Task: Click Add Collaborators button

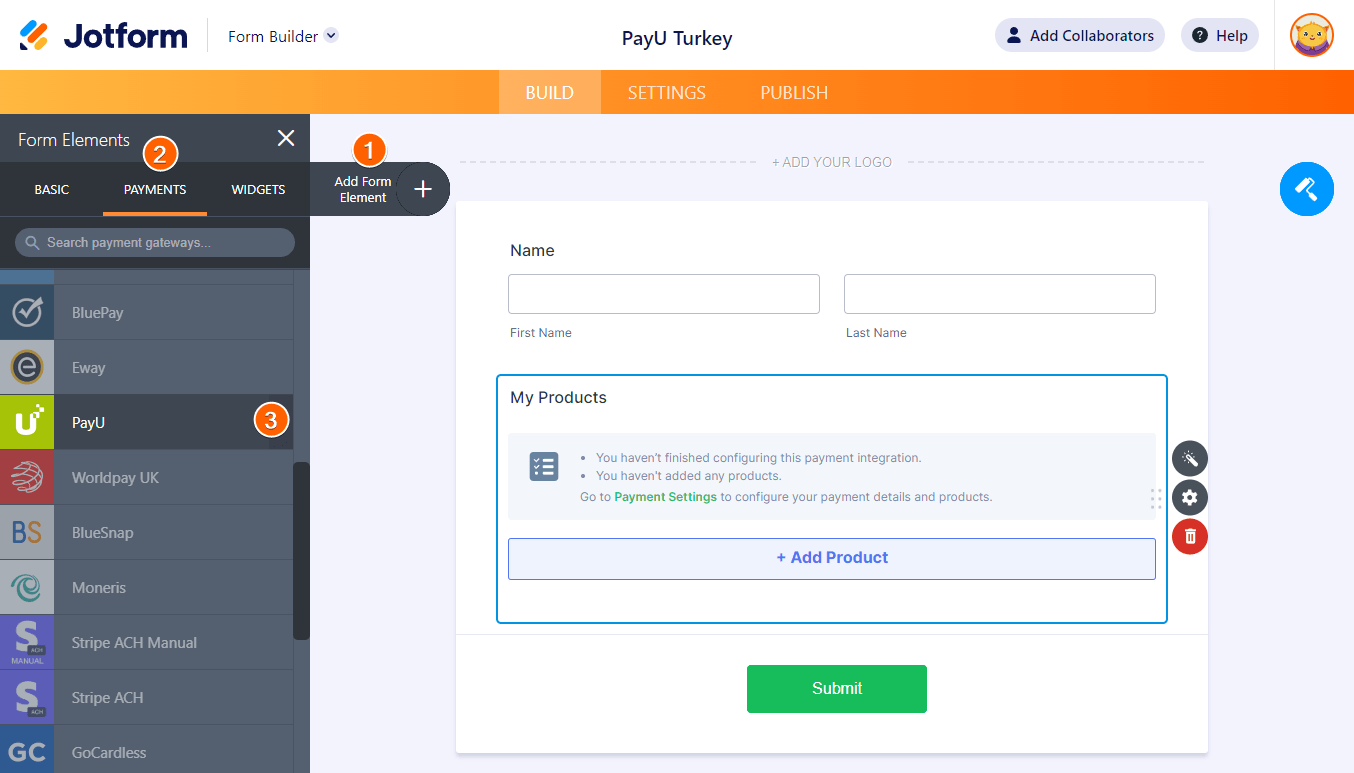Action: coord(1080,36)
